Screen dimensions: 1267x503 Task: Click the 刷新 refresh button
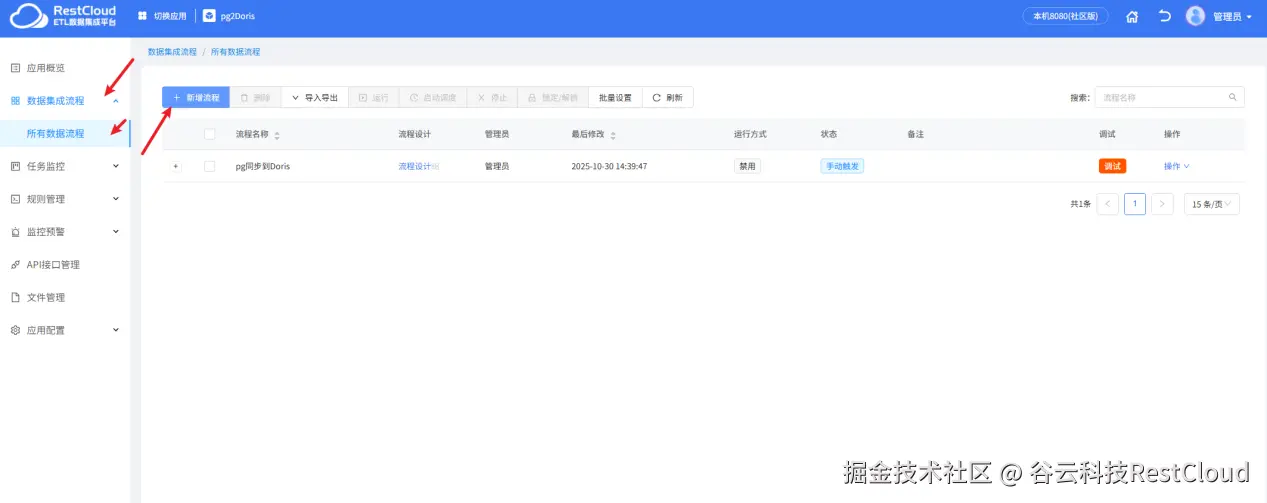coord(668,97)
